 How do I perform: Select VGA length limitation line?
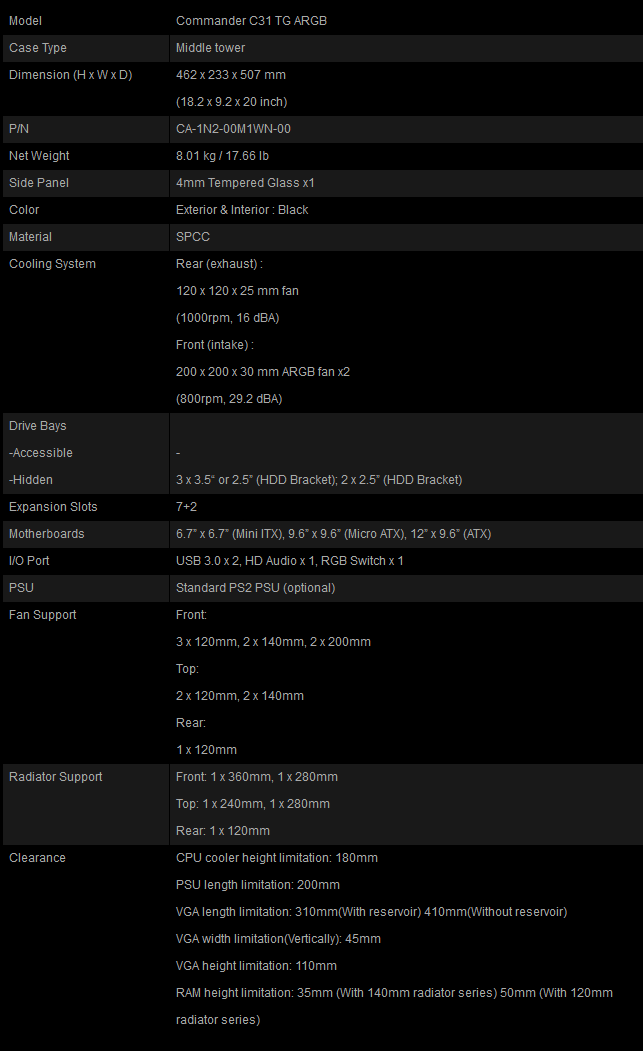click(371, 912)
